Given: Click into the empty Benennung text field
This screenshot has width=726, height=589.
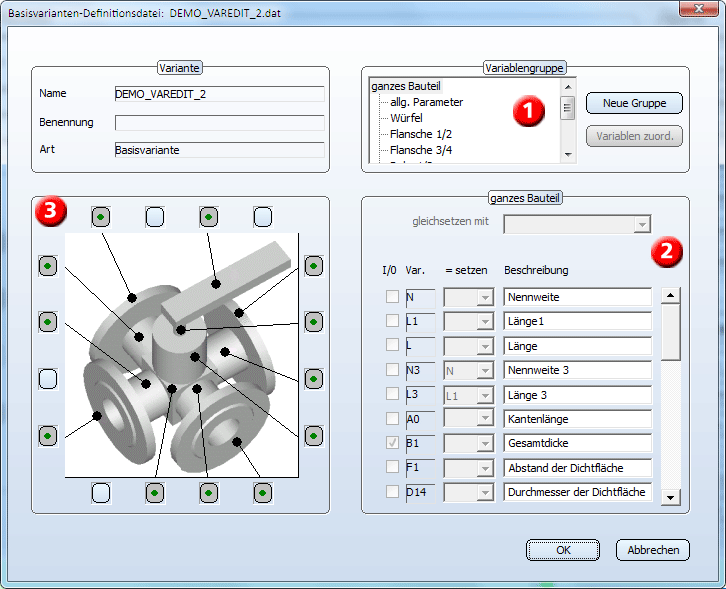Looking at the screenshot, I should tap(219, 123).
